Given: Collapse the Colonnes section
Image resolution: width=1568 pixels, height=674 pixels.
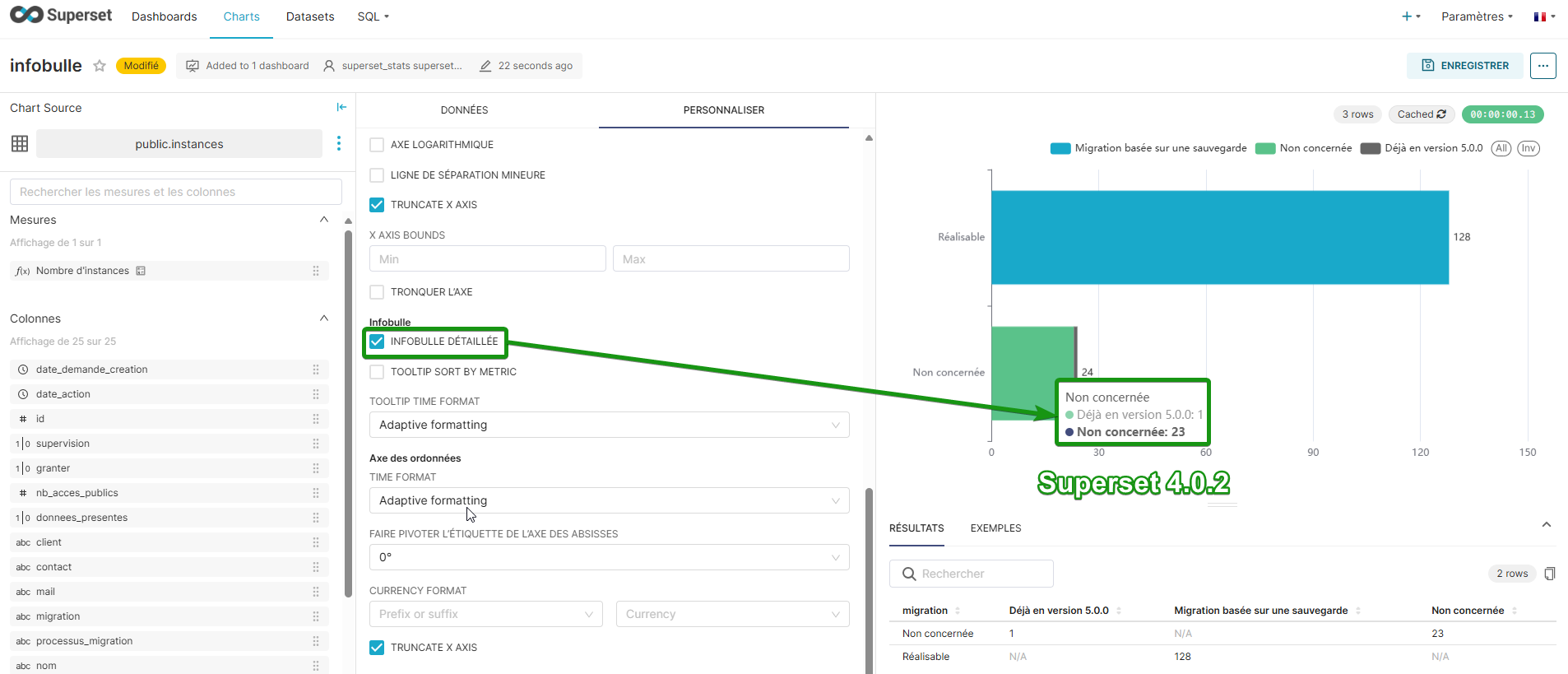Looking at the screenshot, I should [x=324, y=318].
